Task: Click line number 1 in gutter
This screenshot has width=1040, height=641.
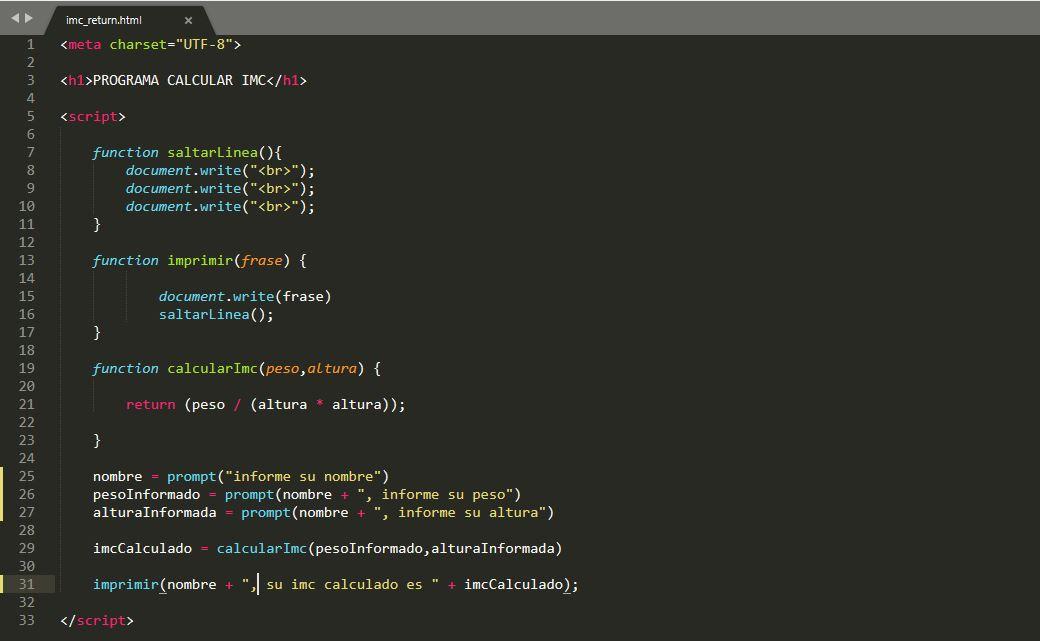Action: [31, 44]
